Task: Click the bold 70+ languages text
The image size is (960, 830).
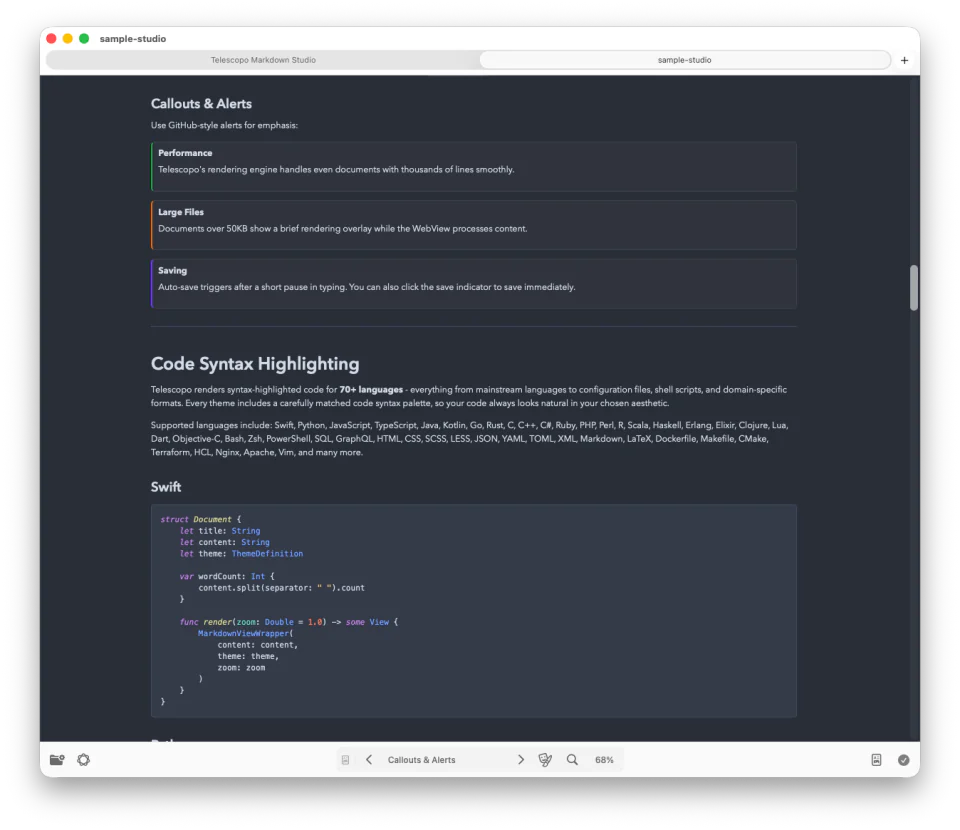Action: tap(371, 389)
